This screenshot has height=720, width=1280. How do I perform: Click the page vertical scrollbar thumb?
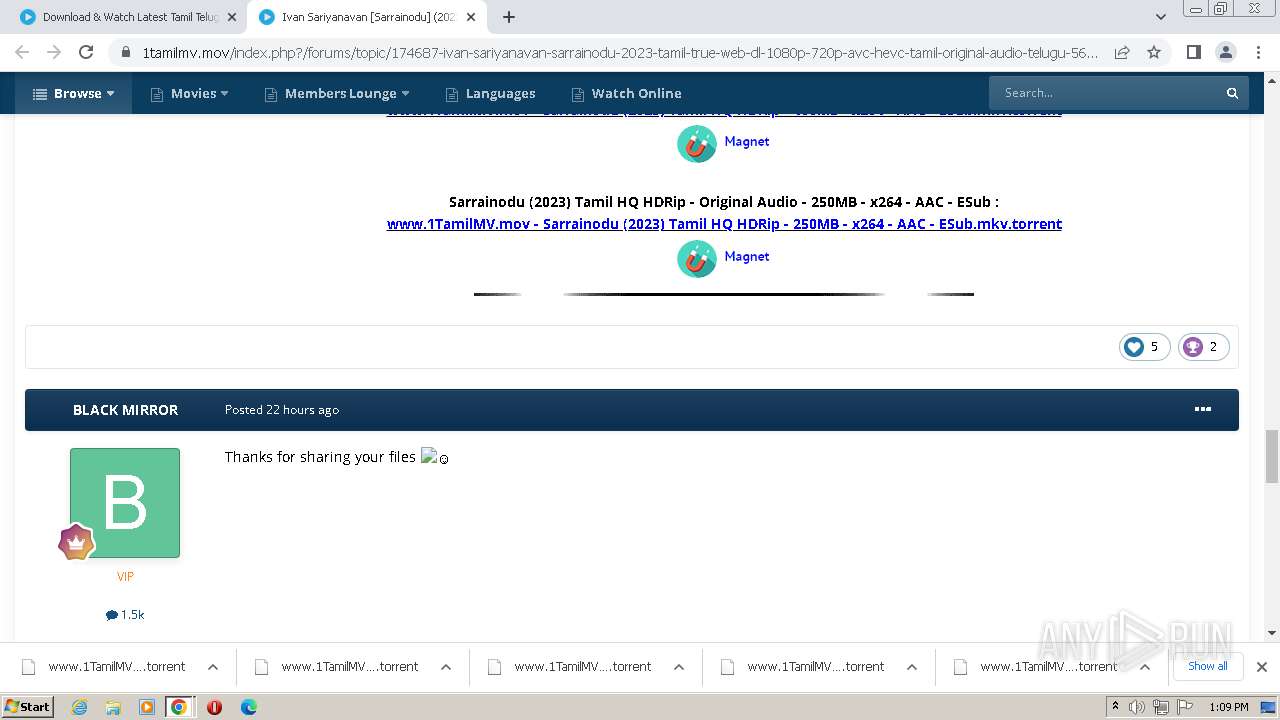click(x=1271, y=456)
